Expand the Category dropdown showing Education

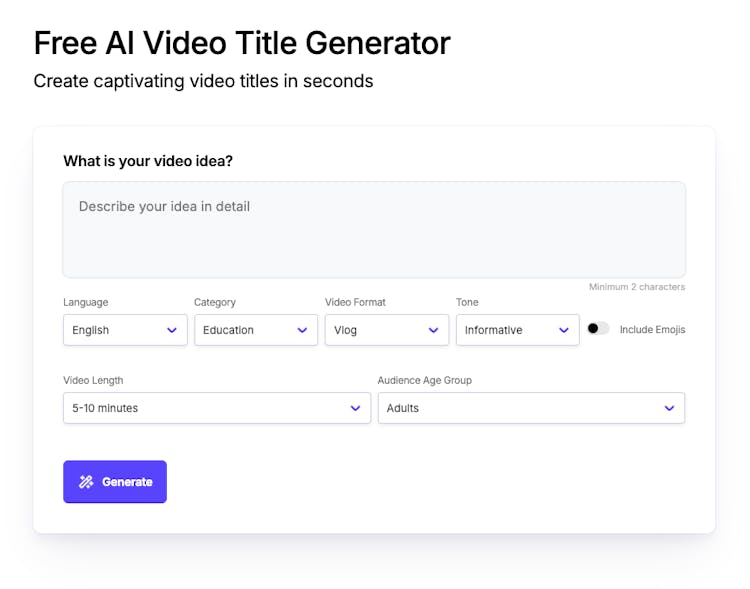pyautogui.click(x=246, y=330)
